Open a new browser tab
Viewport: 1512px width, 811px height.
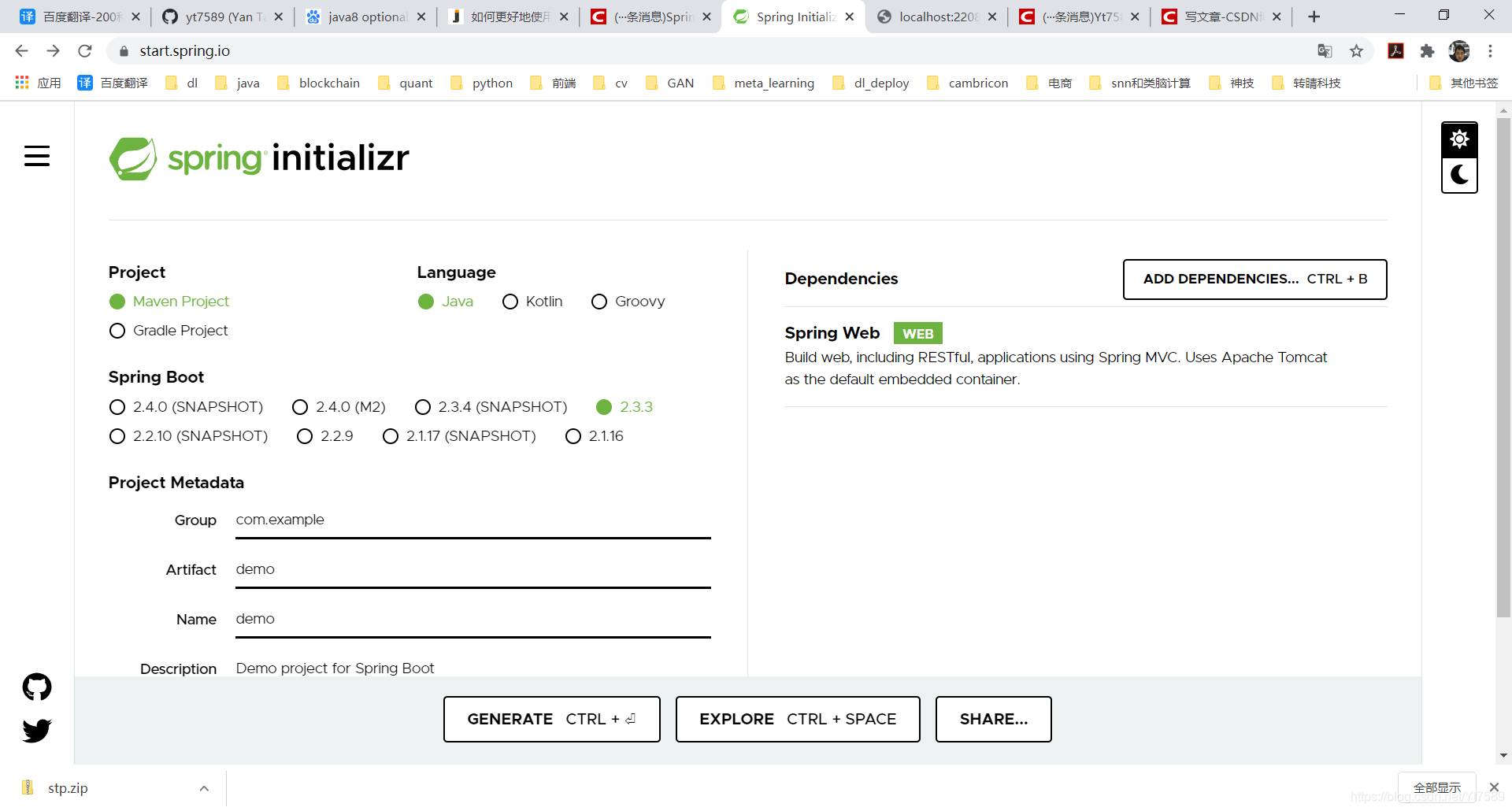click(x=1314, y=17)
